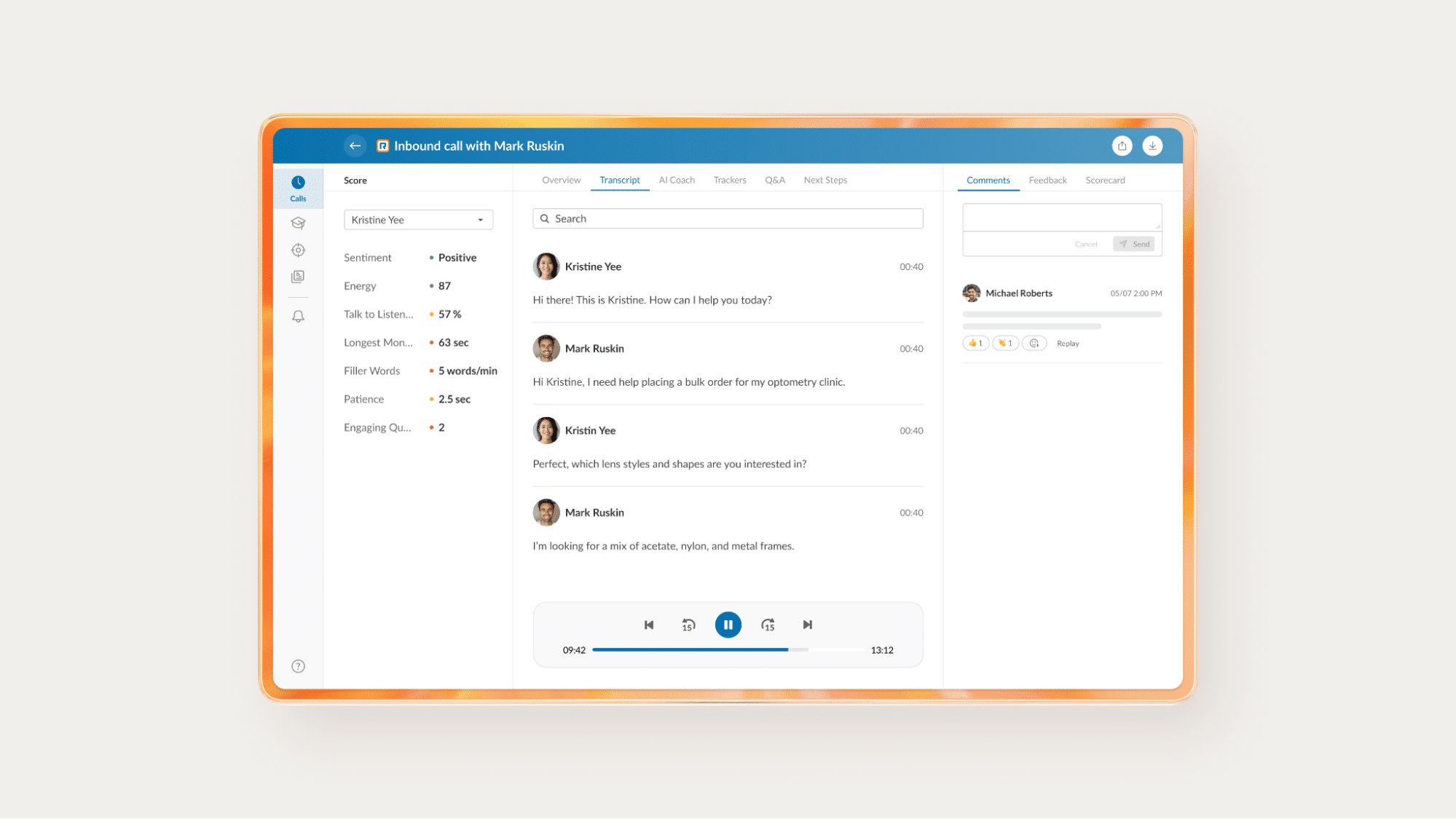Click Send in the comment box
This screenshot has width=1456, height=819.
coord(1134,244)
